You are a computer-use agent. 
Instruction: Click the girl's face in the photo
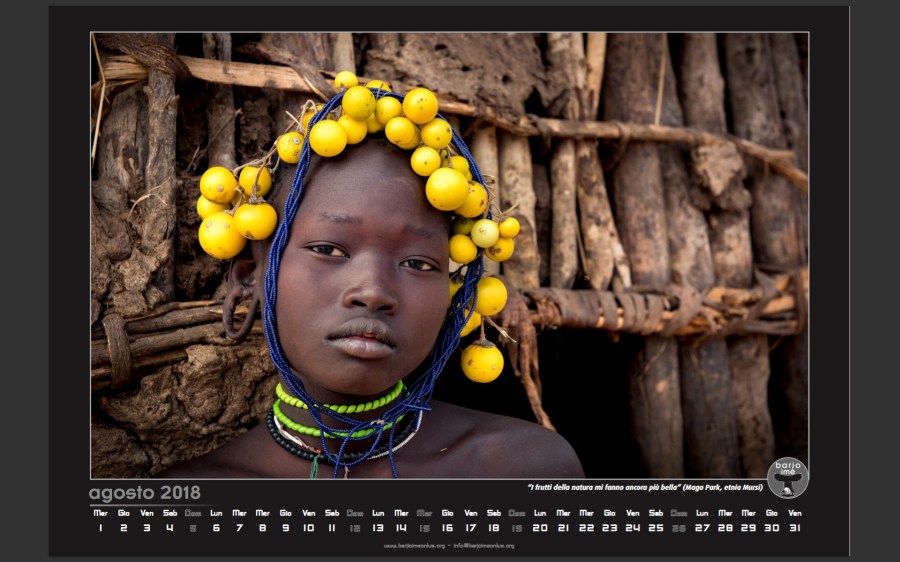[366, 278]
